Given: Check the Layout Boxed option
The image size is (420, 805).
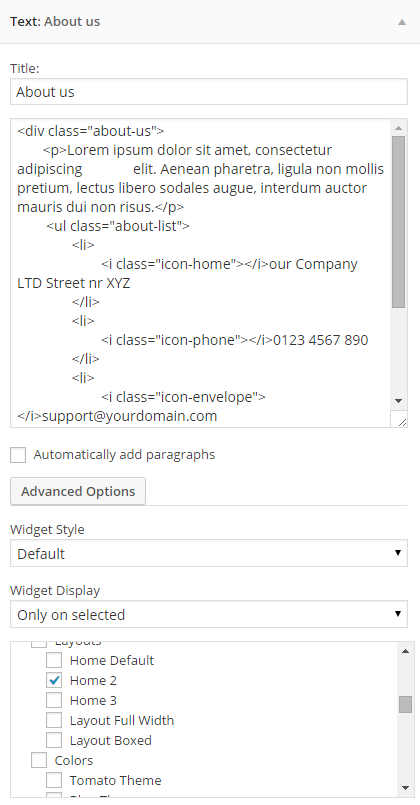Looking at the screenshot, I should pyautogui.click(x=54, y=740).
